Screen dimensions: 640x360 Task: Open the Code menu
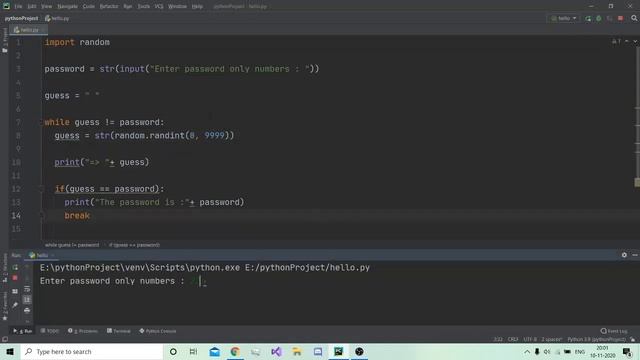(x=89, y=7)
